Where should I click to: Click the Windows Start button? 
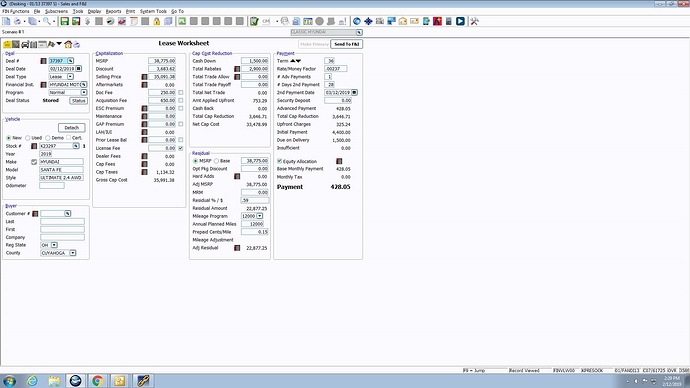(9, 381)
